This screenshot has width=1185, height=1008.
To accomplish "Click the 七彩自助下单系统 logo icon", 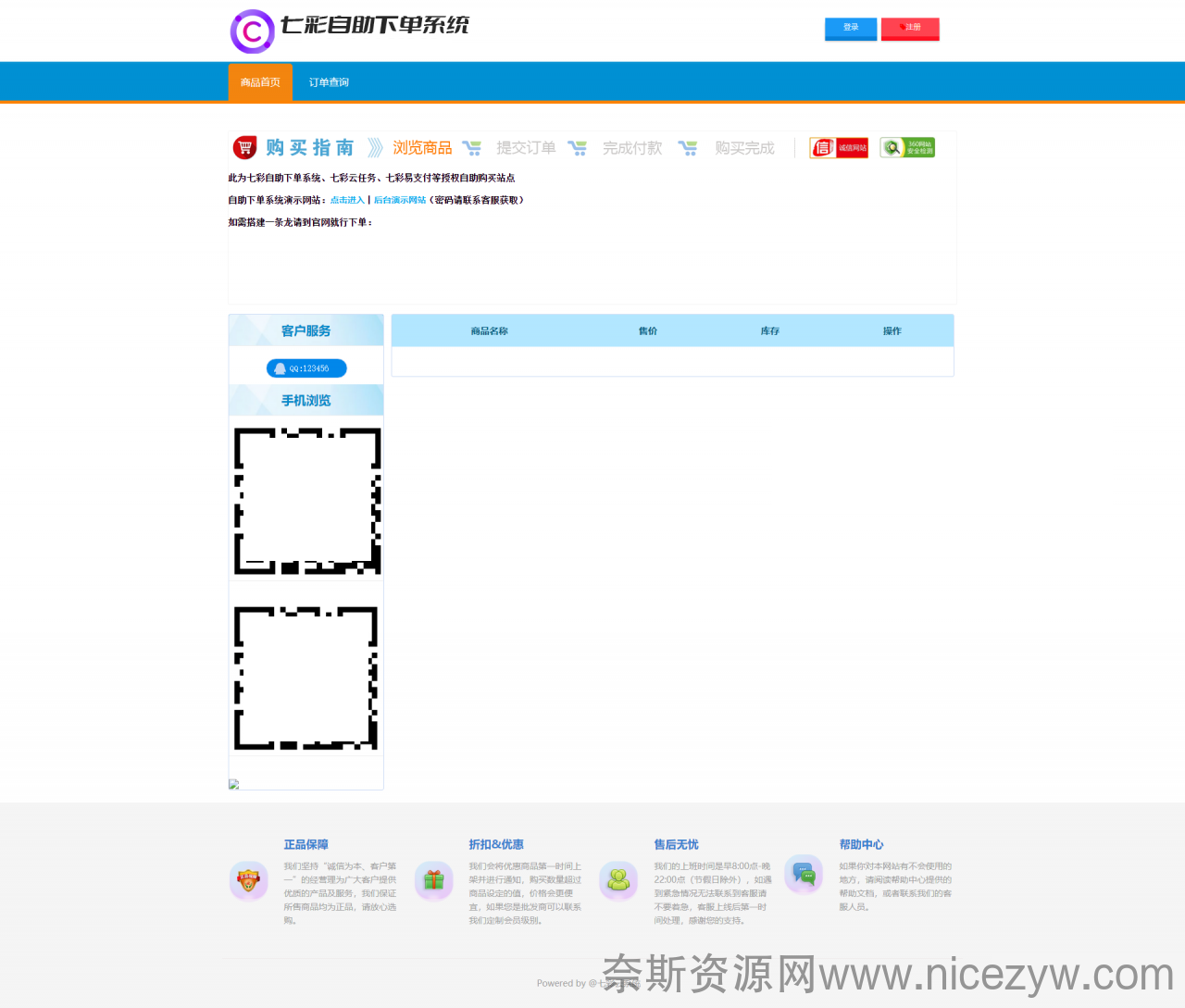I will click(253, 31).
